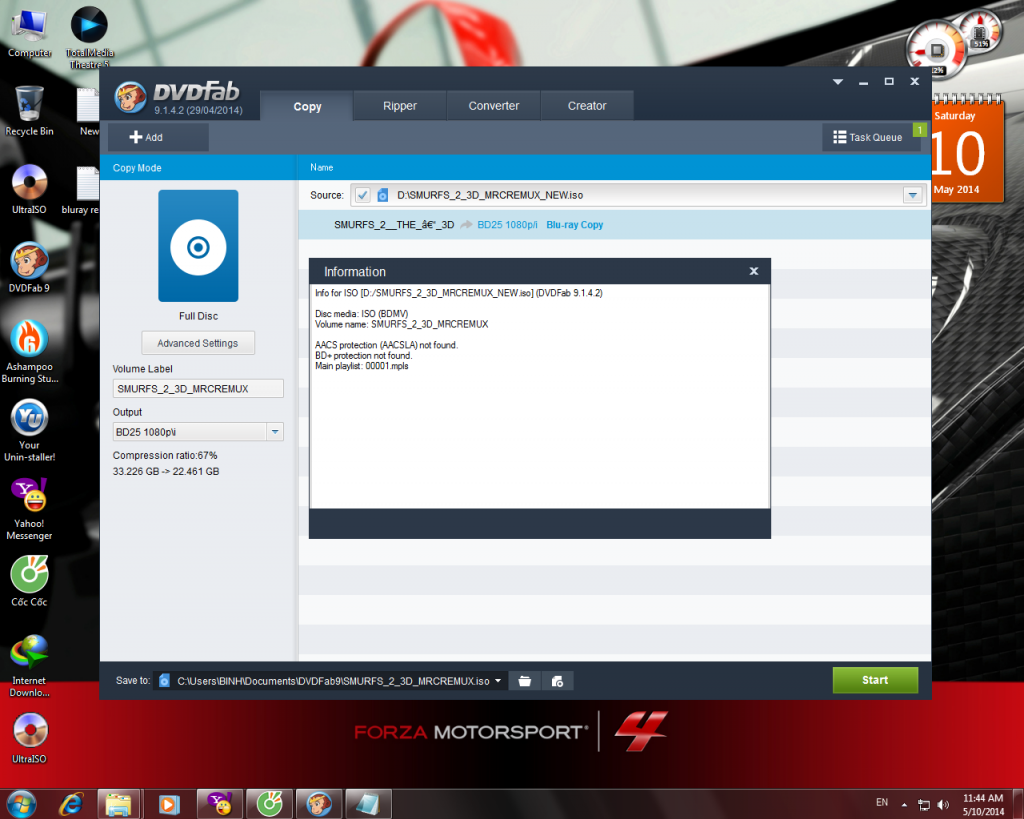Open the Windows Start menu orb
The height and width of the screenshot is (819, 1024).
(x=21, y=803)
